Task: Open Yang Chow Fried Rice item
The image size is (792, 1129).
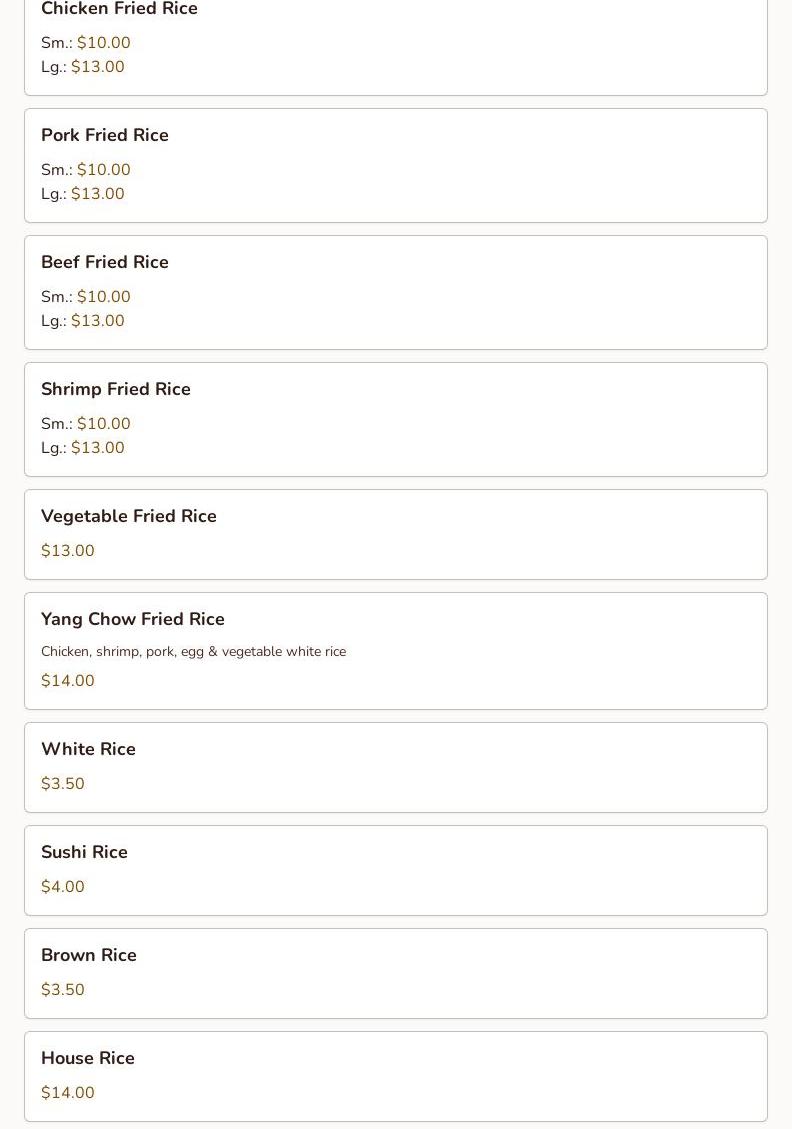Action: [133, 619]
